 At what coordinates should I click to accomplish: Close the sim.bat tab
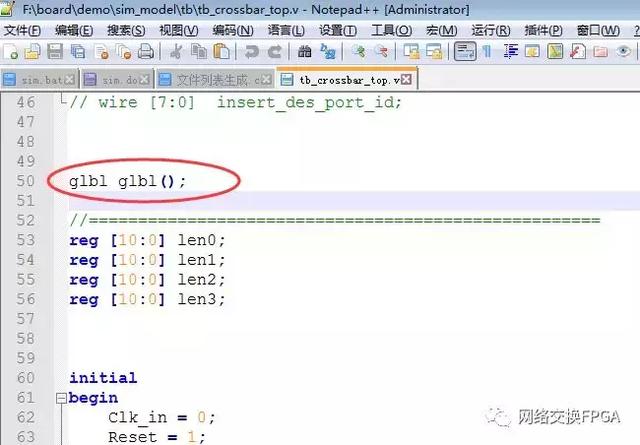70,80
